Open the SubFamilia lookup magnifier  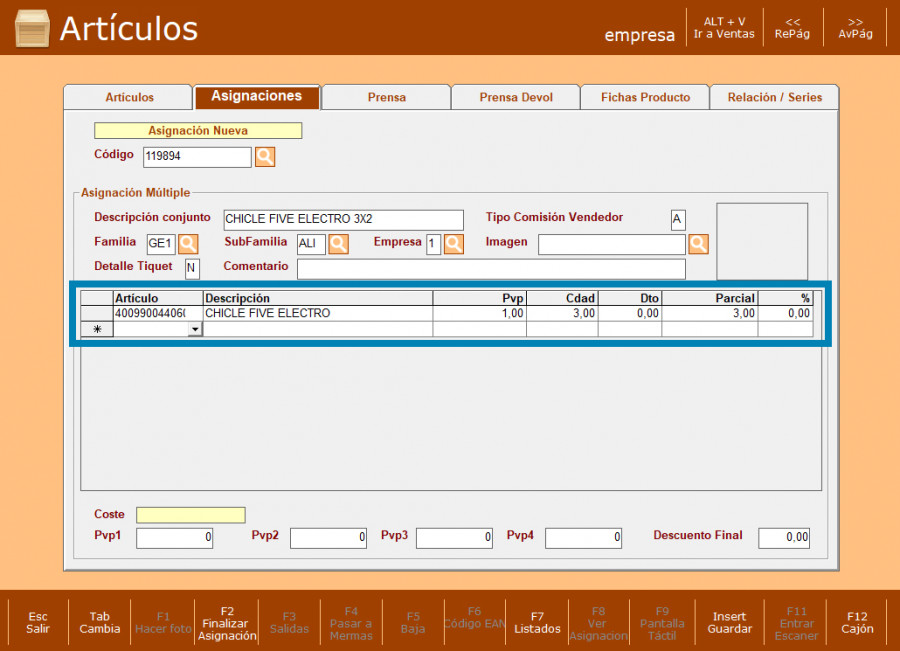pos(338,243)
